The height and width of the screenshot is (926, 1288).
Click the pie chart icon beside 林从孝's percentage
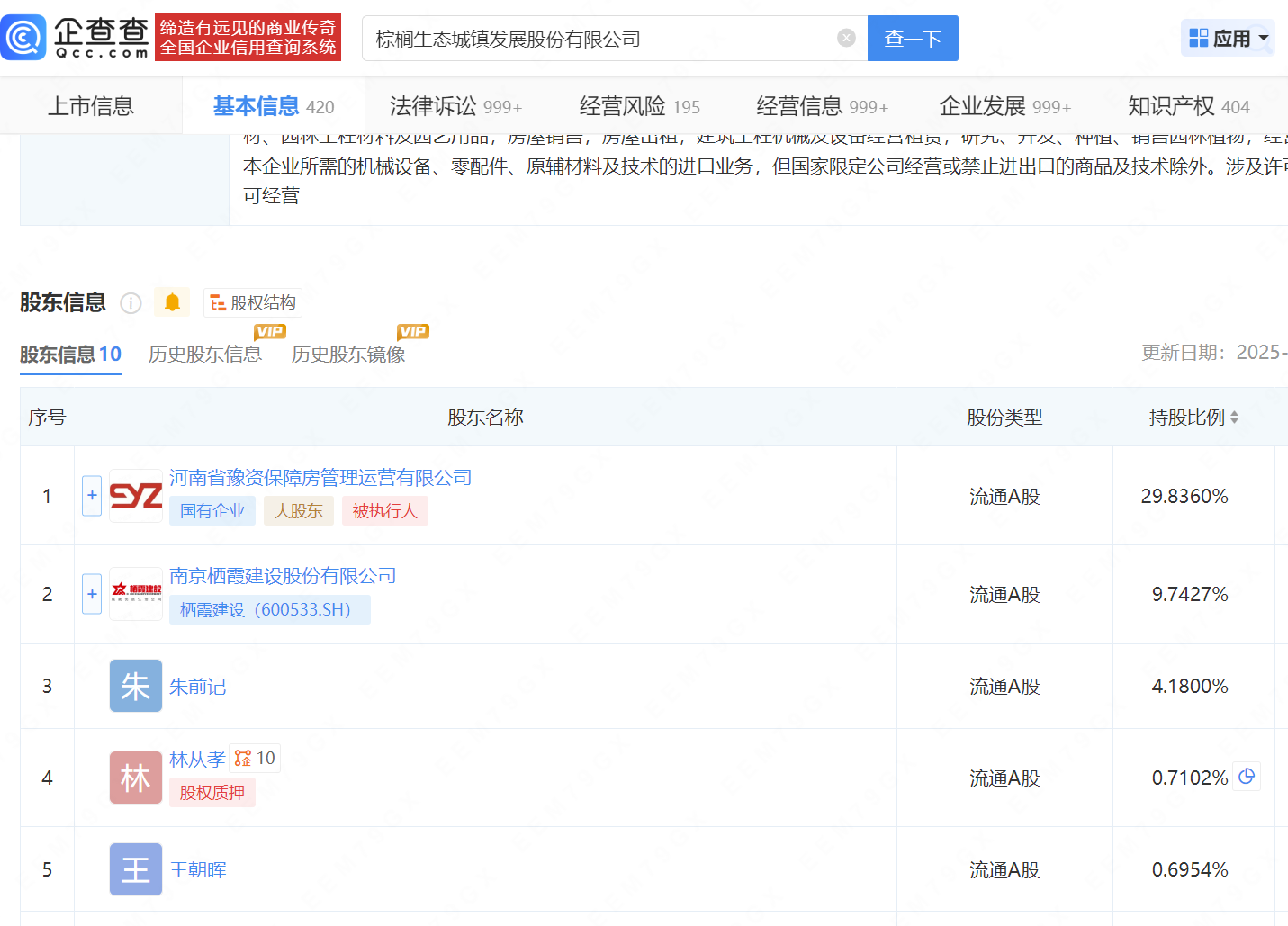pyautogui.click(x=1247, y=777)
